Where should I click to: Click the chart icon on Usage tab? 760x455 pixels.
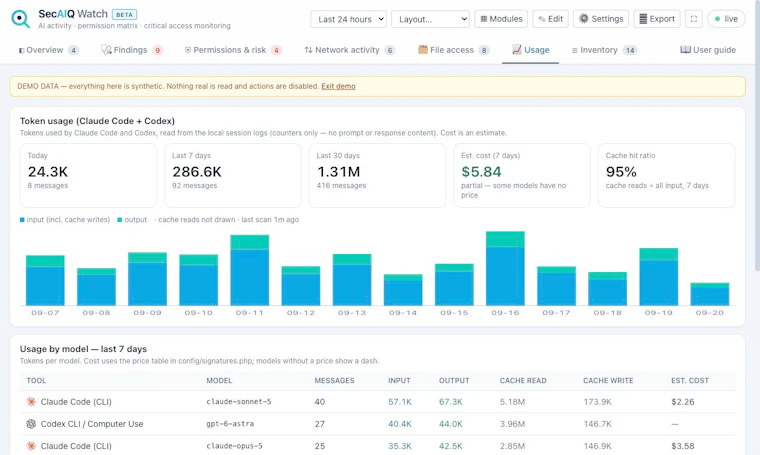coord(517,49)
